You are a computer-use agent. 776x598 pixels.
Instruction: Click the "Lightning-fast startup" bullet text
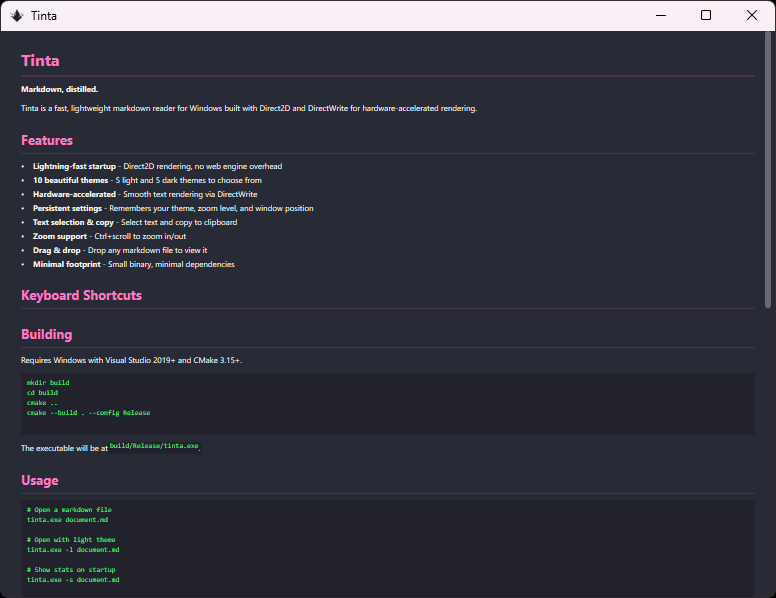point(74,166)
